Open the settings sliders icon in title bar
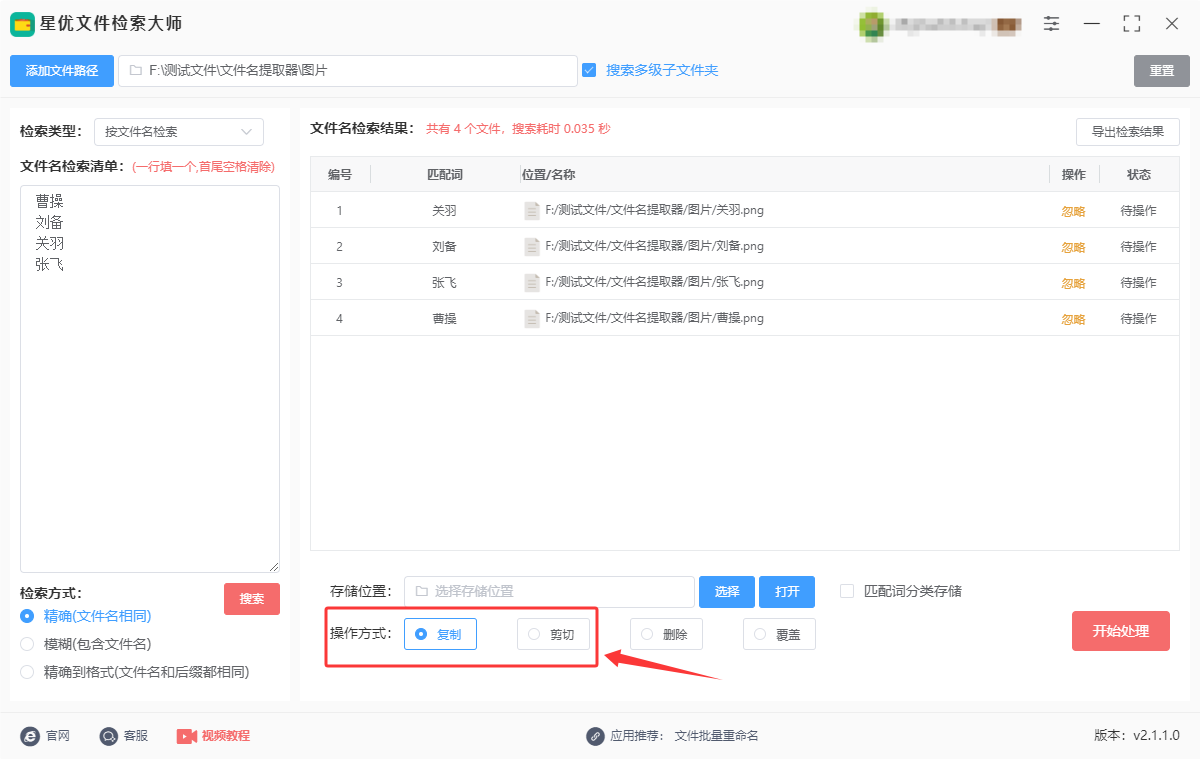The width and height of the screenshot is (1200, 760). (x=1052, y=23)
